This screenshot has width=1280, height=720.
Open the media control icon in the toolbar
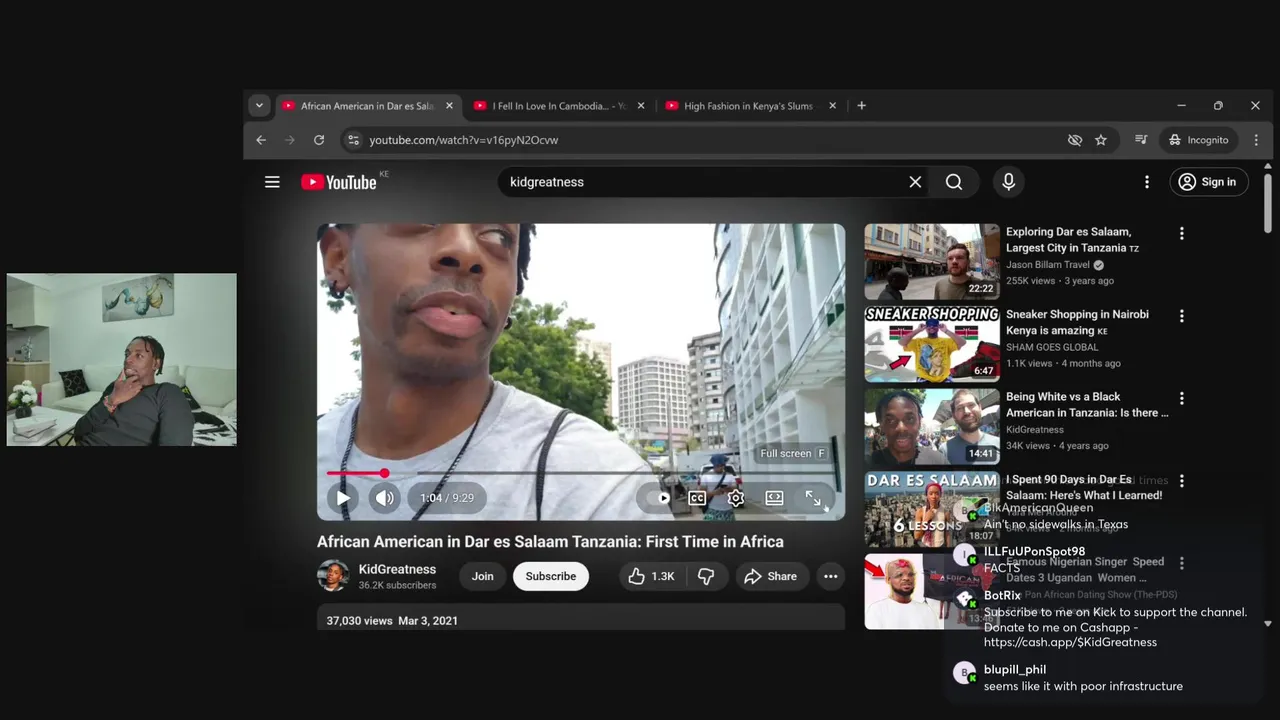(1141, 140)
